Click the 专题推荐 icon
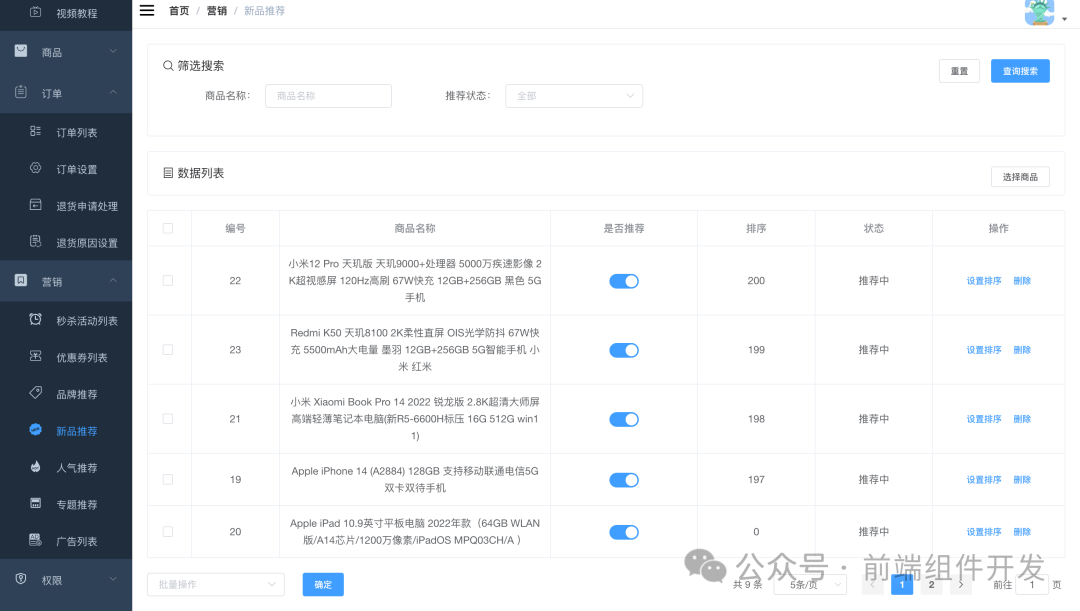The height and width of the screenshot is (611, 1080). [x=36, y=503]
